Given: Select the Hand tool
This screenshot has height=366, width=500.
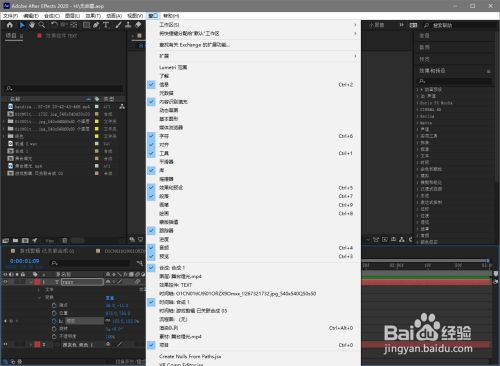Looking at the screenshot, I should 32,25.
